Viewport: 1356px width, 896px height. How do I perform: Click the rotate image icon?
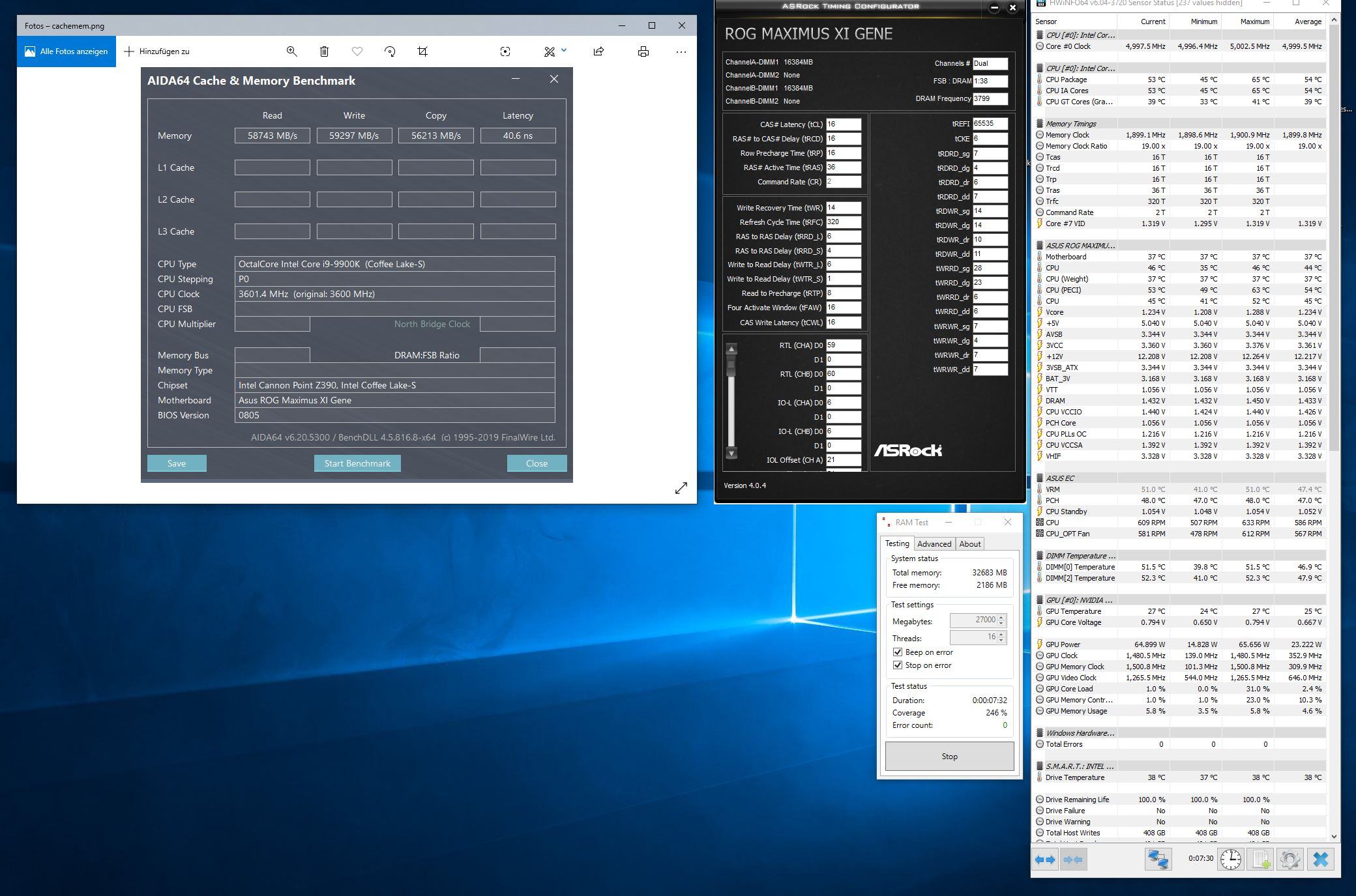(x=390, y=51)
